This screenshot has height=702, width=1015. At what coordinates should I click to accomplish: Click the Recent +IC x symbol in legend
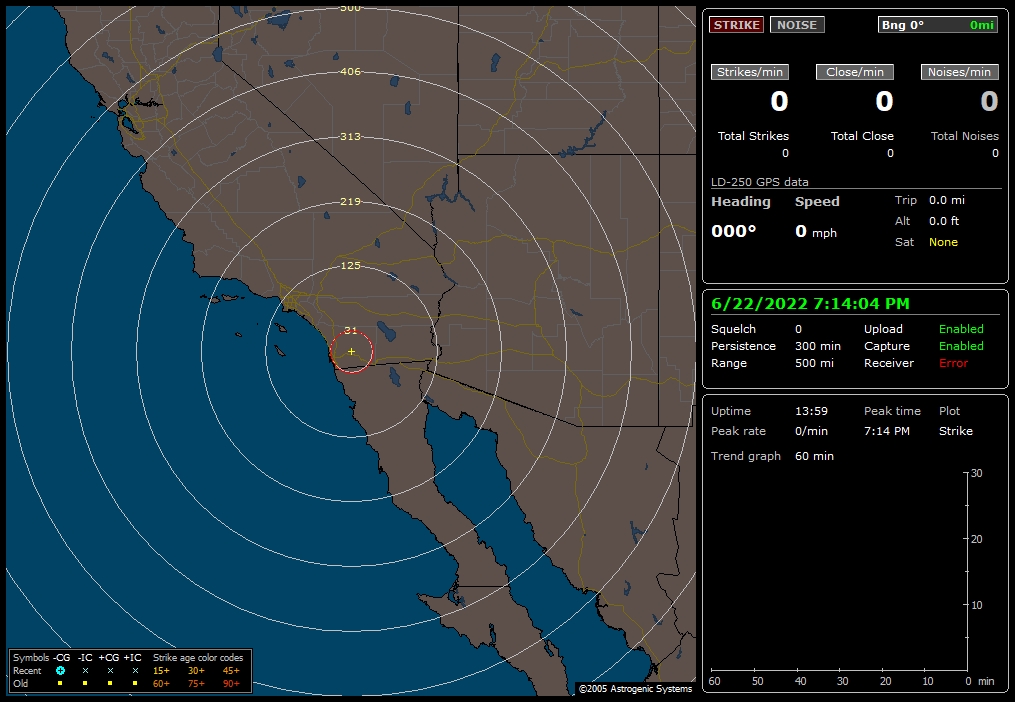coord(135,671)
